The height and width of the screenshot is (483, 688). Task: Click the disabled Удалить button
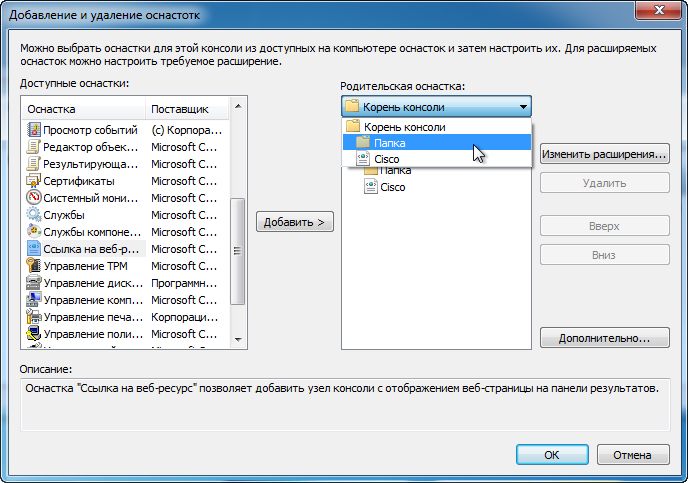pyautogui.click(x=605, y=182)
